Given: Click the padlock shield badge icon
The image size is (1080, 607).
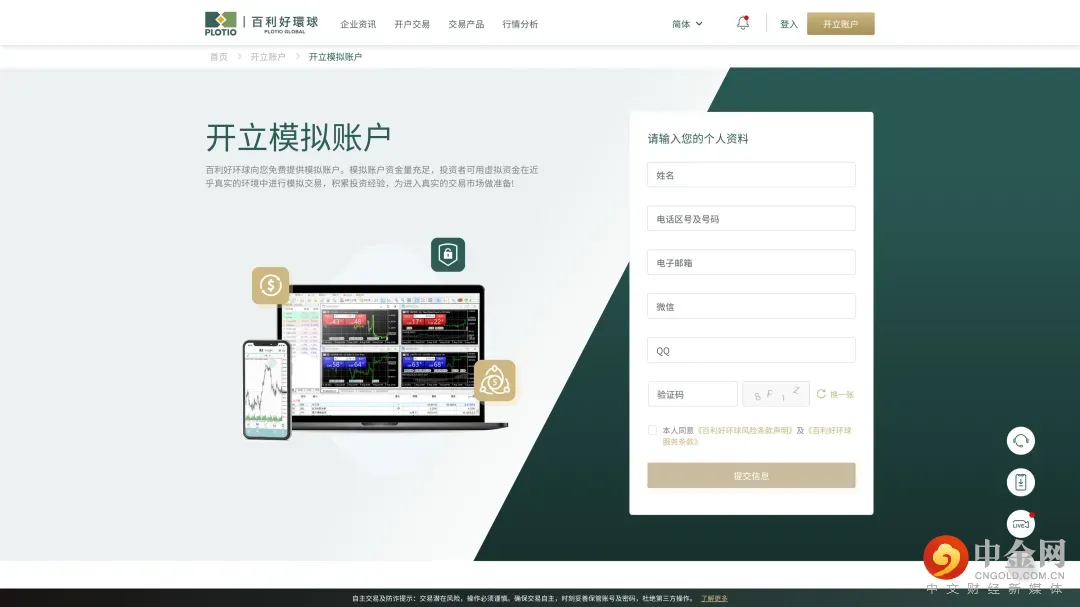Looking at the screenshot, I should point(448,254).
